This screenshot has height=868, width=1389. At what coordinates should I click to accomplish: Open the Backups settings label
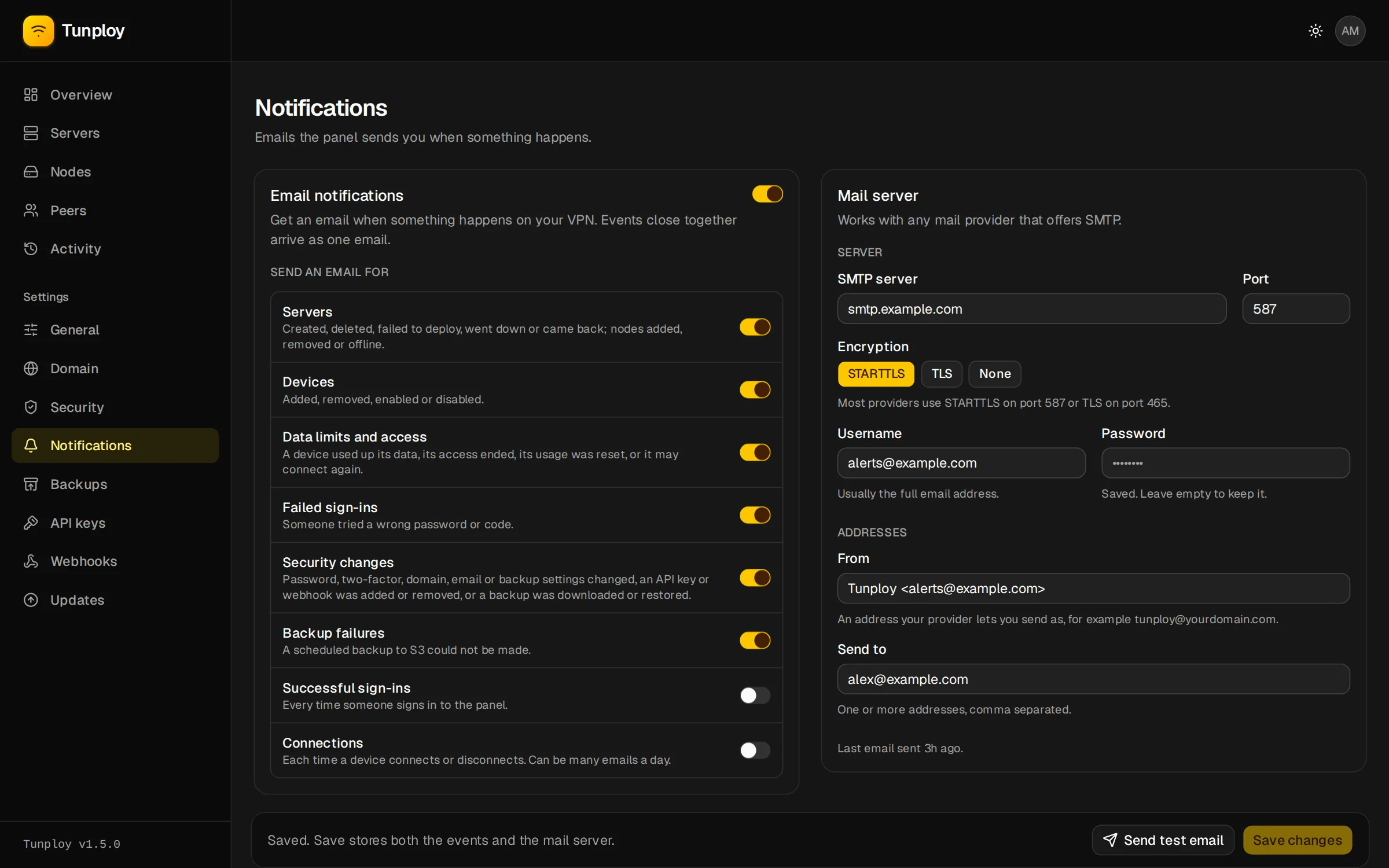click(x=79, y=484)
